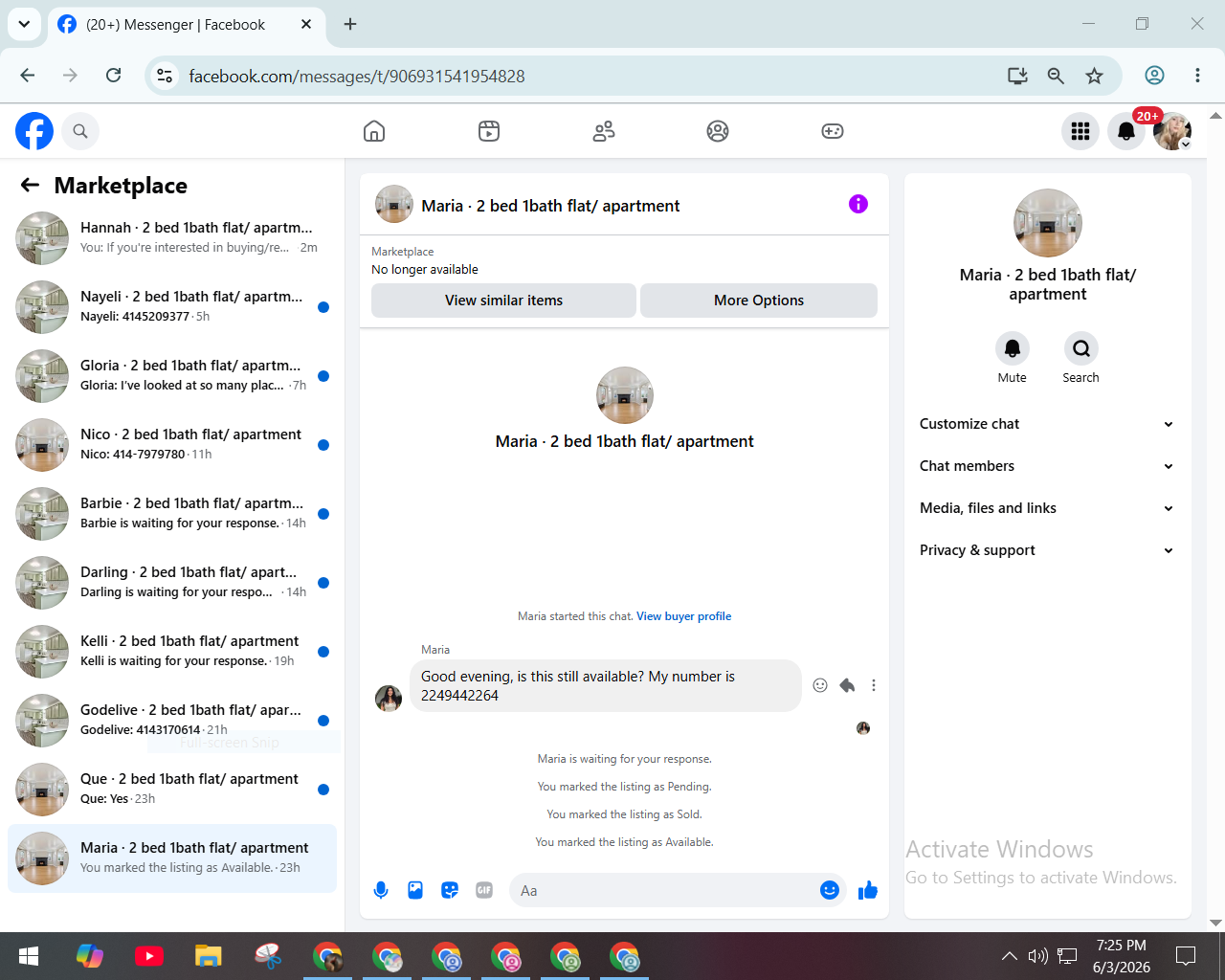This screenshot has width=1225, height=980.
Task: Open Hannah's marketplace conversation
Action: pos(172,238)
